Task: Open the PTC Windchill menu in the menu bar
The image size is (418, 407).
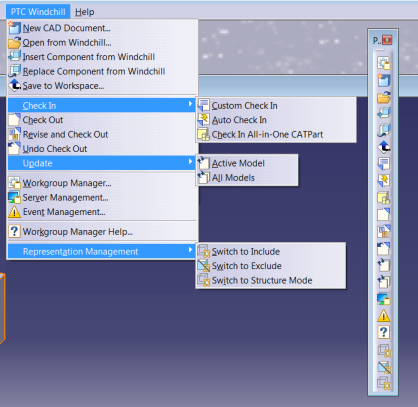Action: tap(38, 12)
